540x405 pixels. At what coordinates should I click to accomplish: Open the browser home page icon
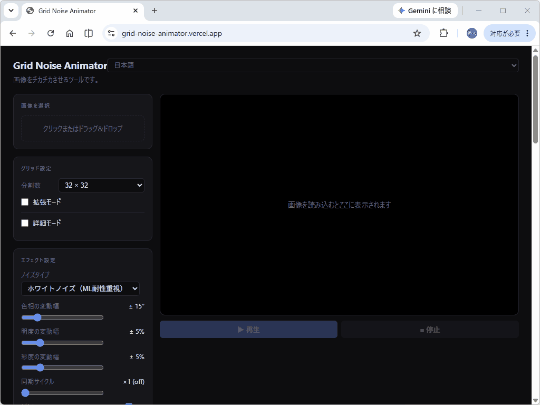pos(70,33)
